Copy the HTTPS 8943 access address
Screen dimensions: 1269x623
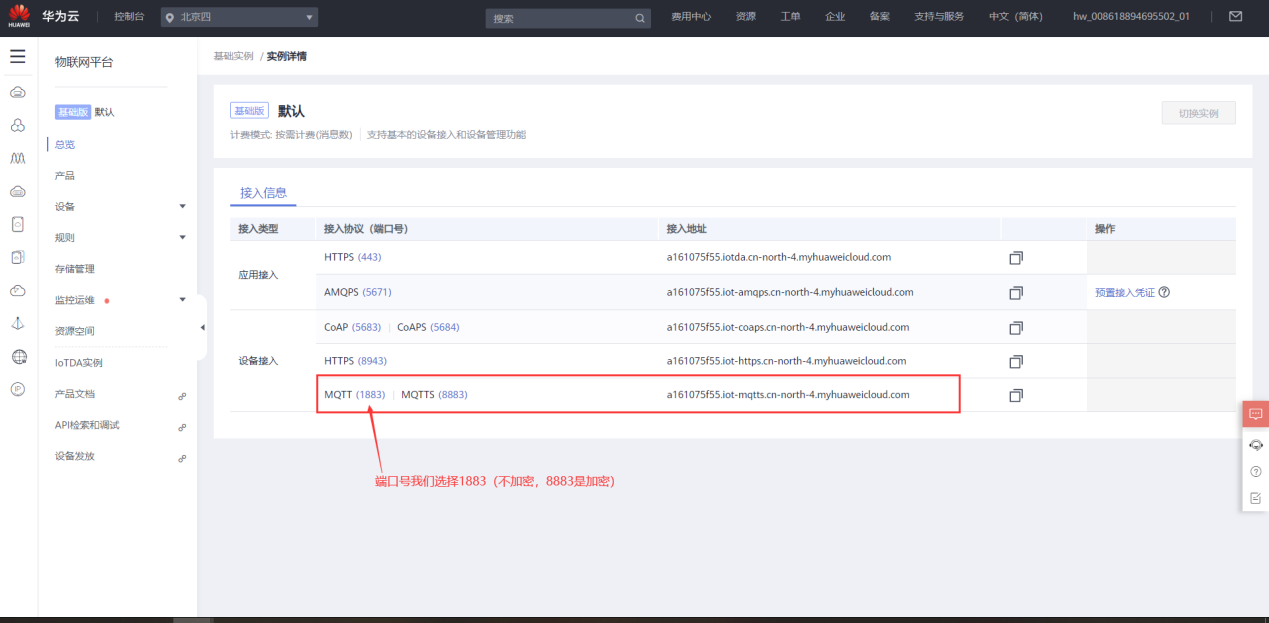point(1016,361)
